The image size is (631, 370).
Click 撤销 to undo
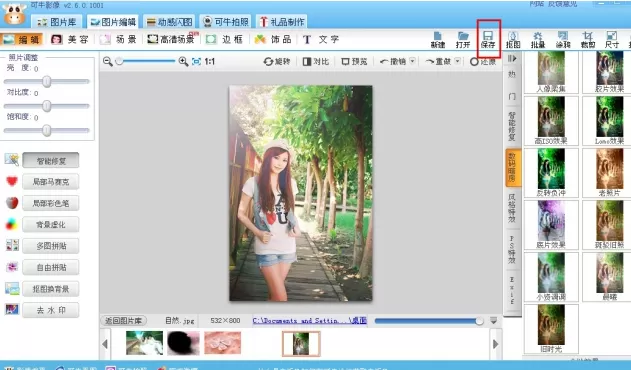[393, 62]
